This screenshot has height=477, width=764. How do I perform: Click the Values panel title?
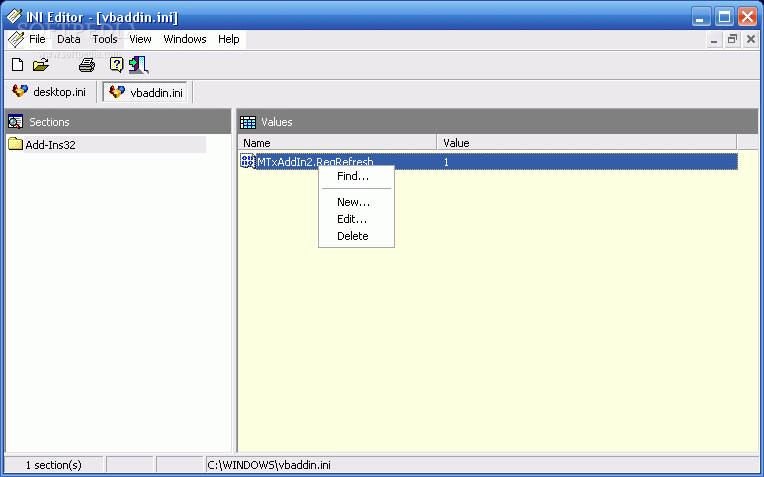(277, 122)
